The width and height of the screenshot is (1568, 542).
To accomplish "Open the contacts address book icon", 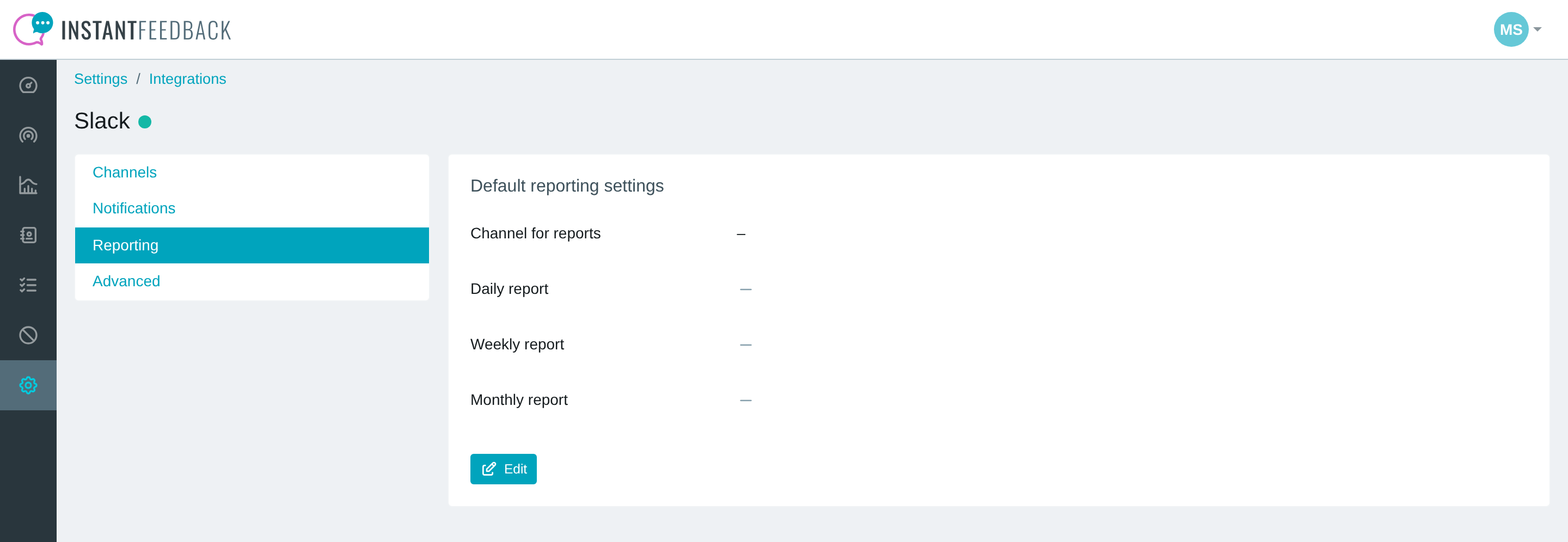I will pos(28,235).
